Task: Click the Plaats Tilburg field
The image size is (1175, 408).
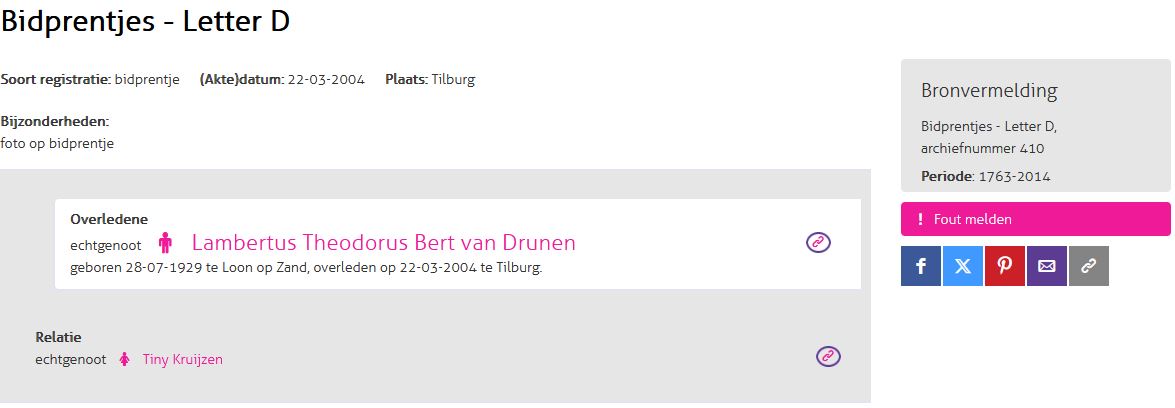Action: pyautogui.click(x=430, y=79)
